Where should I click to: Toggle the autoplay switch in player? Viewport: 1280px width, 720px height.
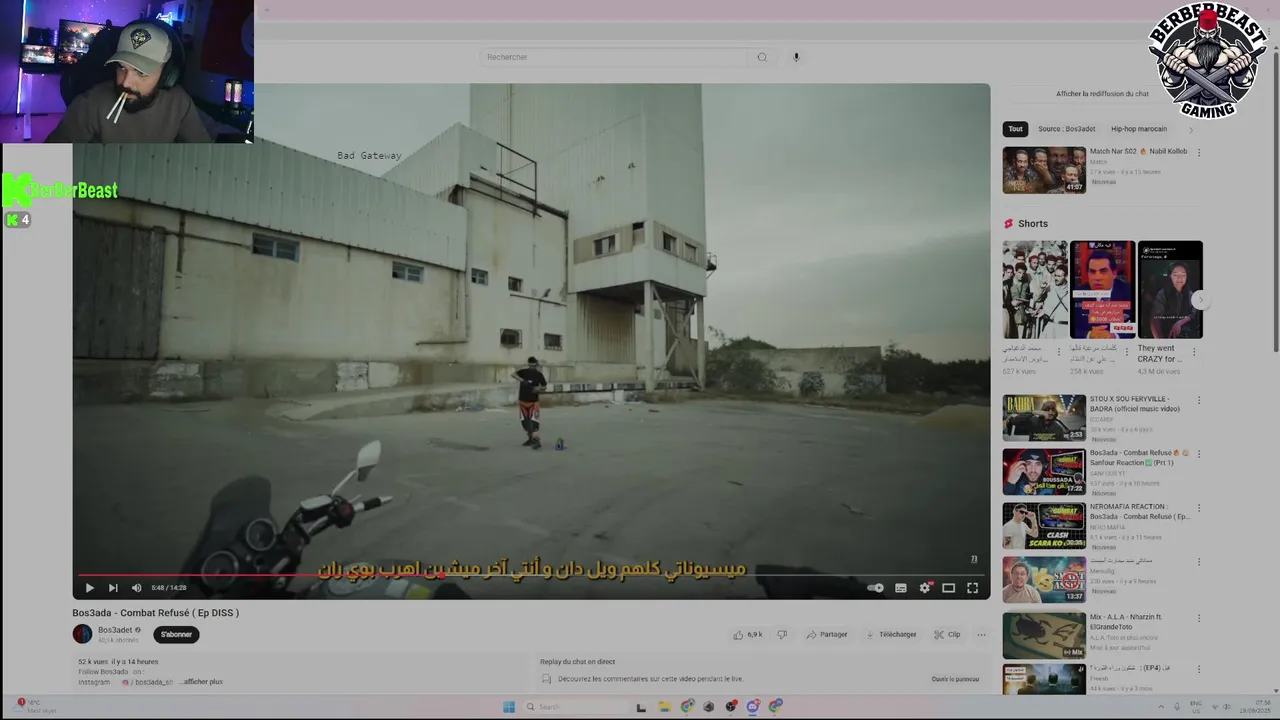[875, 588]
